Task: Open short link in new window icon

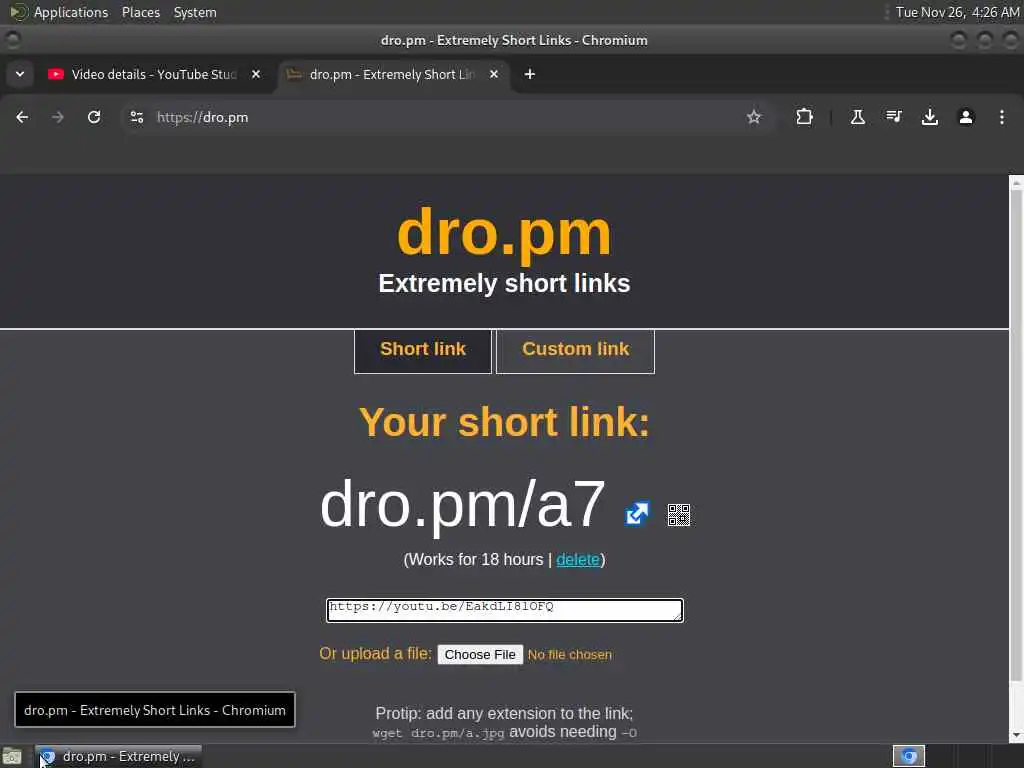Action: pos(637,513)
